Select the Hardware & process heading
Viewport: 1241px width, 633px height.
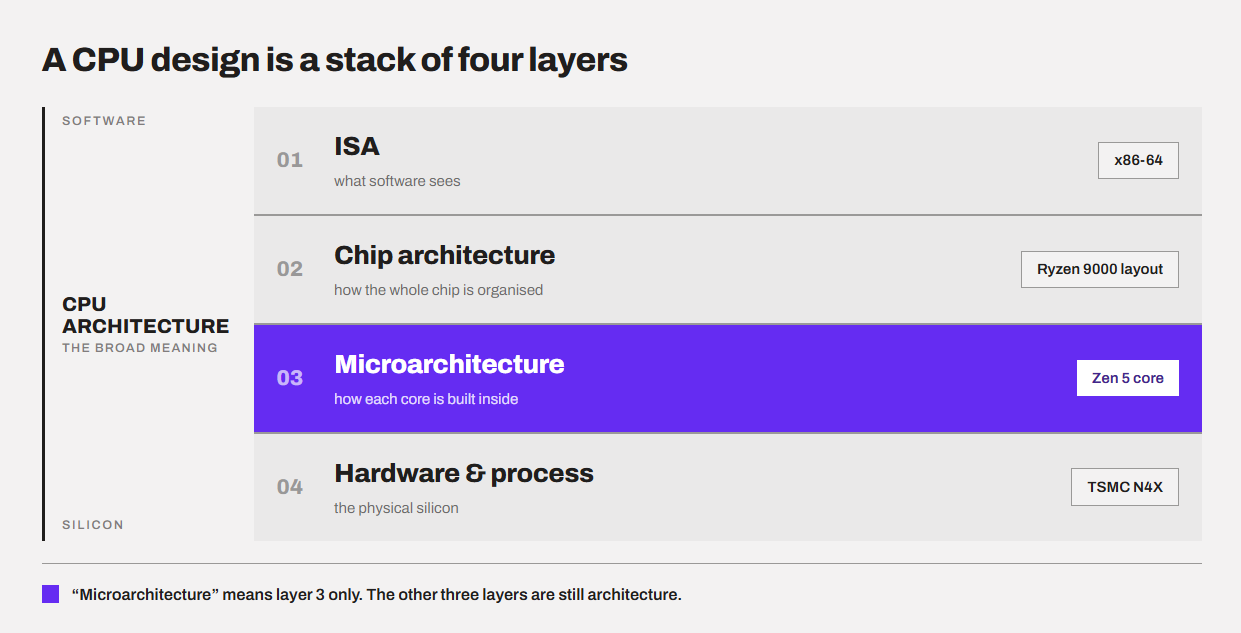[464, 473]
